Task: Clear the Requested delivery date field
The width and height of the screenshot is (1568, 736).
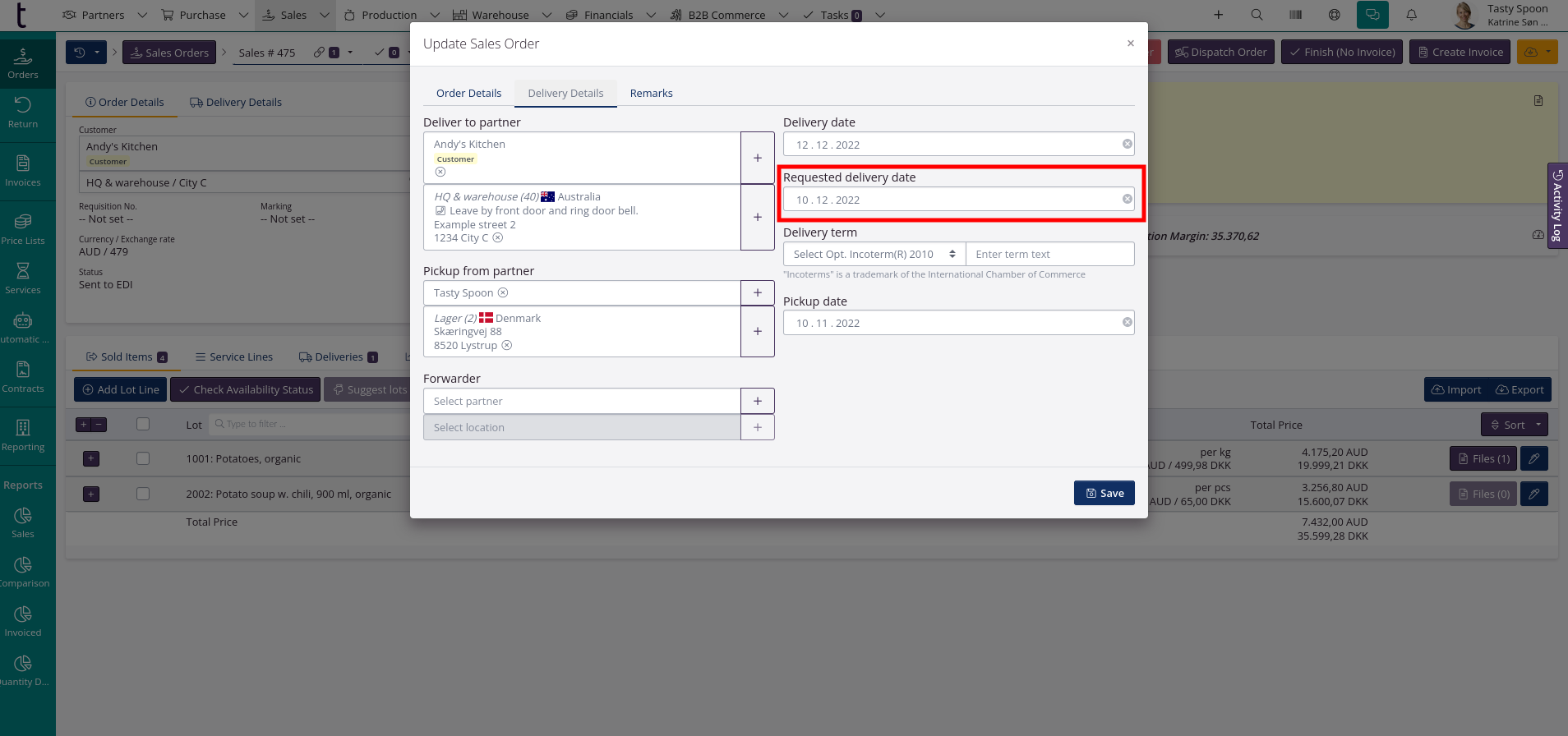Action: [x=1127, y=200]
